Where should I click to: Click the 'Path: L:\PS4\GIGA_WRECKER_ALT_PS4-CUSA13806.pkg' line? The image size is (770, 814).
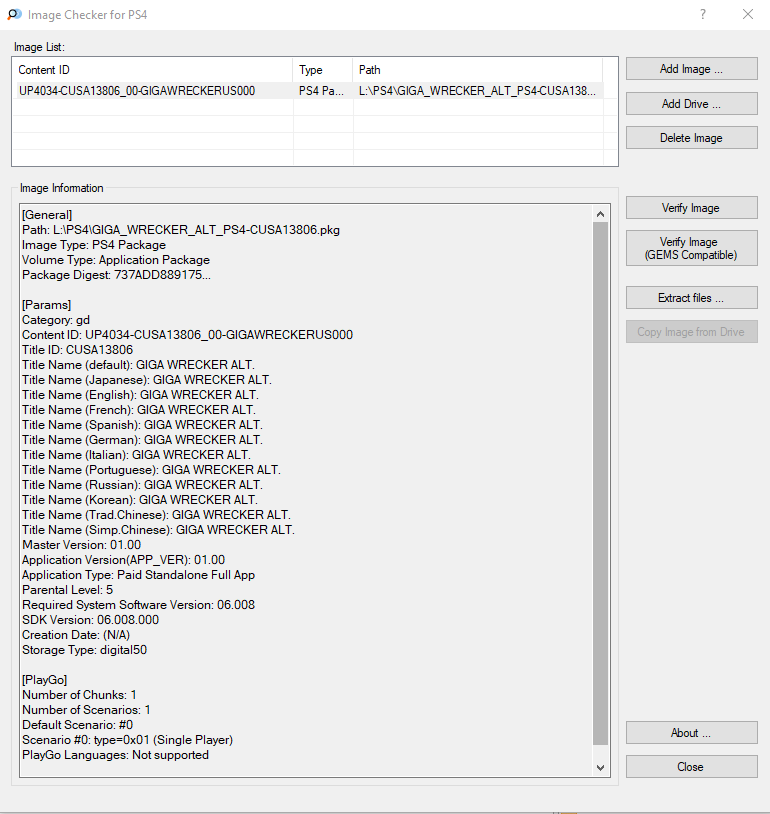click(181, 230)
